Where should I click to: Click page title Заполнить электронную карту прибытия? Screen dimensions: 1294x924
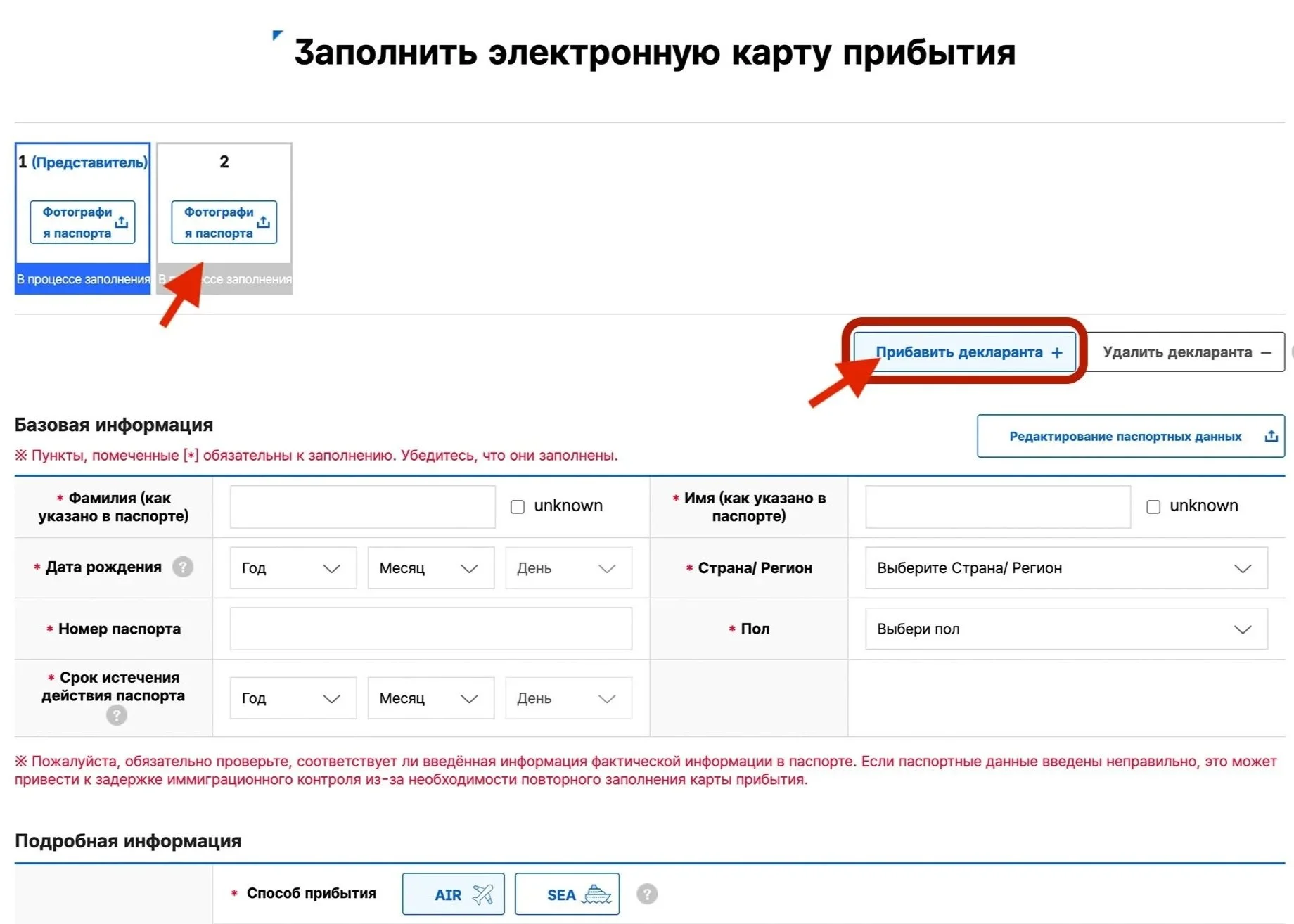click(x=655, y=53)
